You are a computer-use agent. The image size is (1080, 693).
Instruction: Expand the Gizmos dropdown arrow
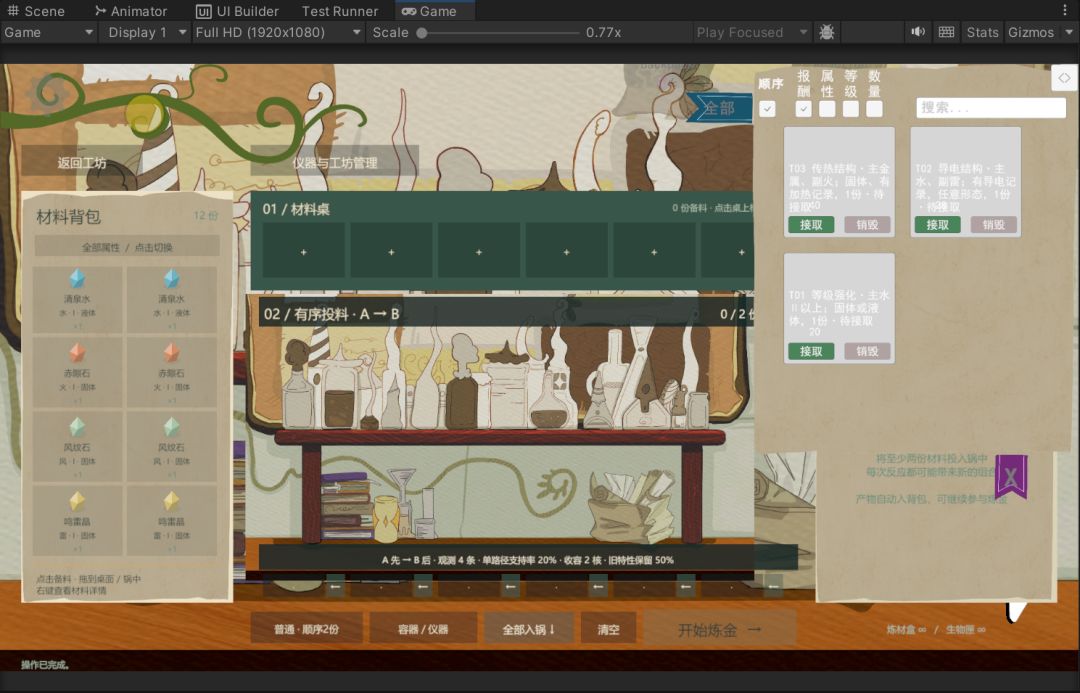click(x=1069, y=32)
